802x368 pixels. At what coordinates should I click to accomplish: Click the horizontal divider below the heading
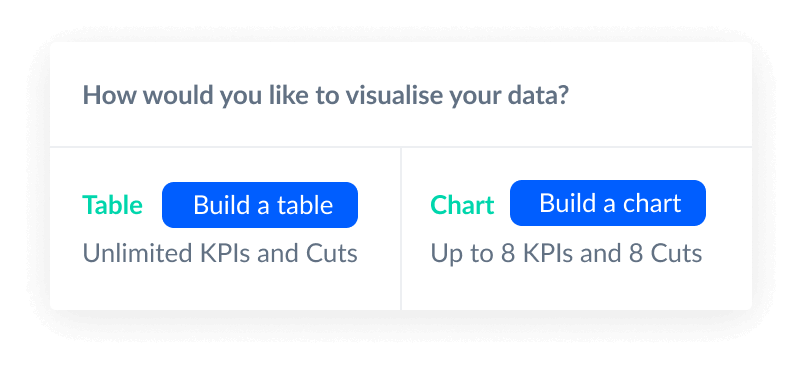[401, 147]
